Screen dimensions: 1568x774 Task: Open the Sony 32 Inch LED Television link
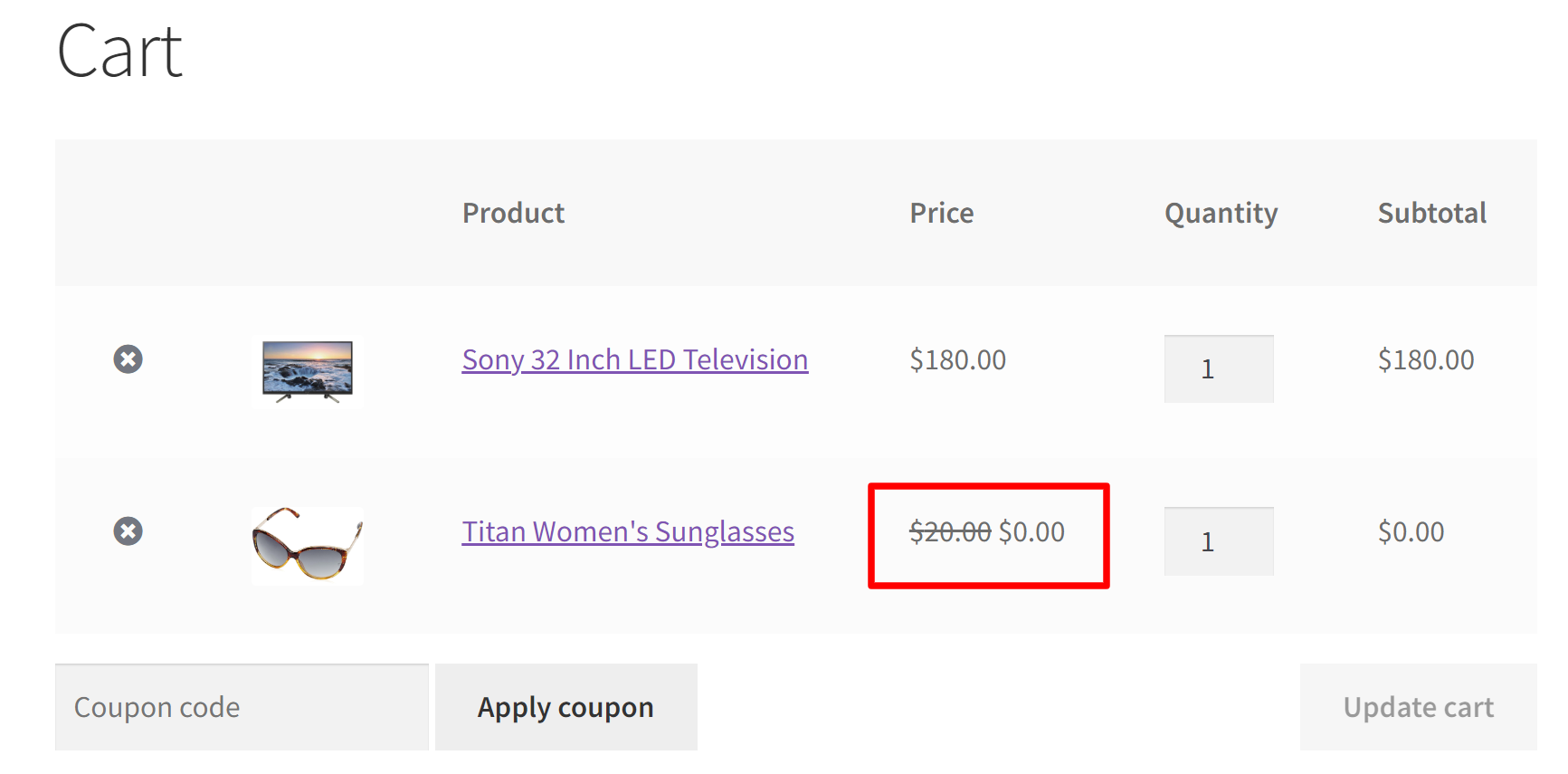[634, 360]
